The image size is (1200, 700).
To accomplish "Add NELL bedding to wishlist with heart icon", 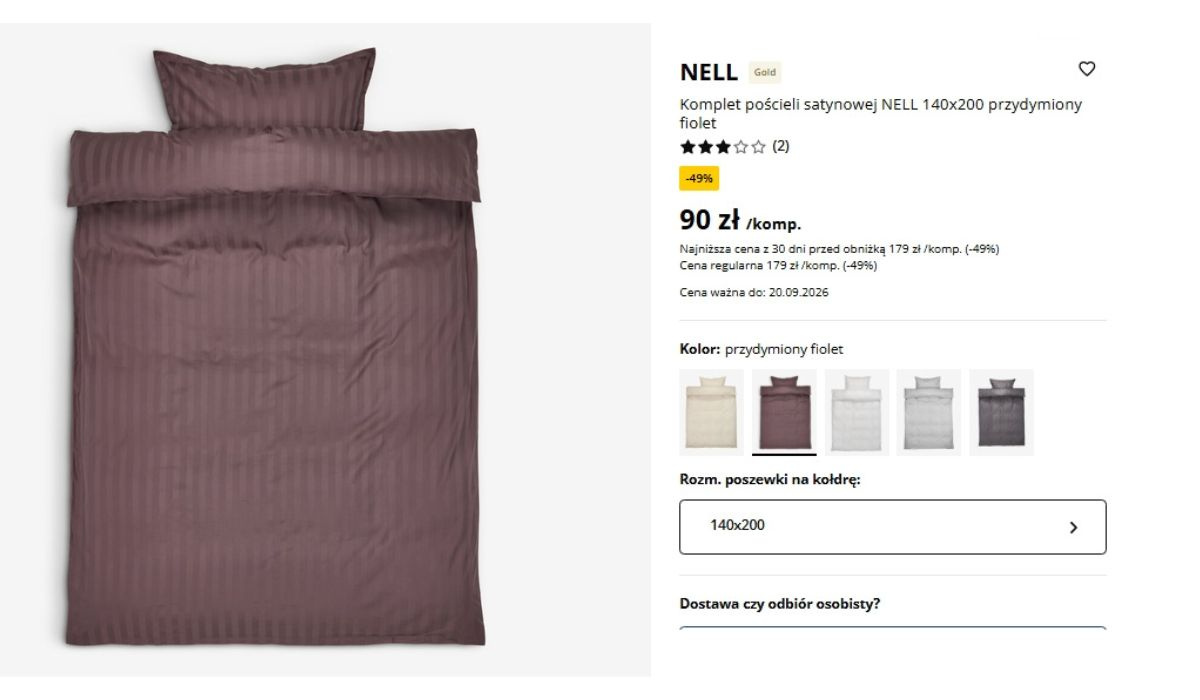I will pos(1087,69).
